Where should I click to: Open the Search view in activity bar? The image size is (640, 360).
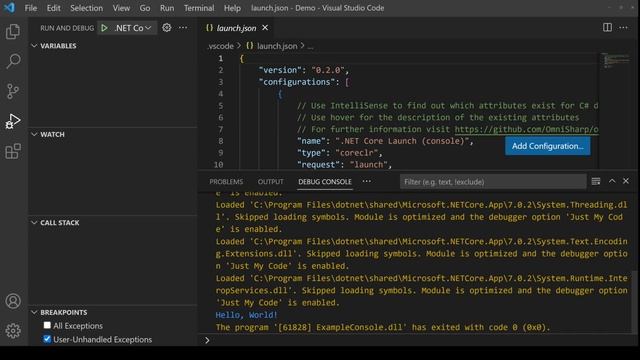click(13, 61)
